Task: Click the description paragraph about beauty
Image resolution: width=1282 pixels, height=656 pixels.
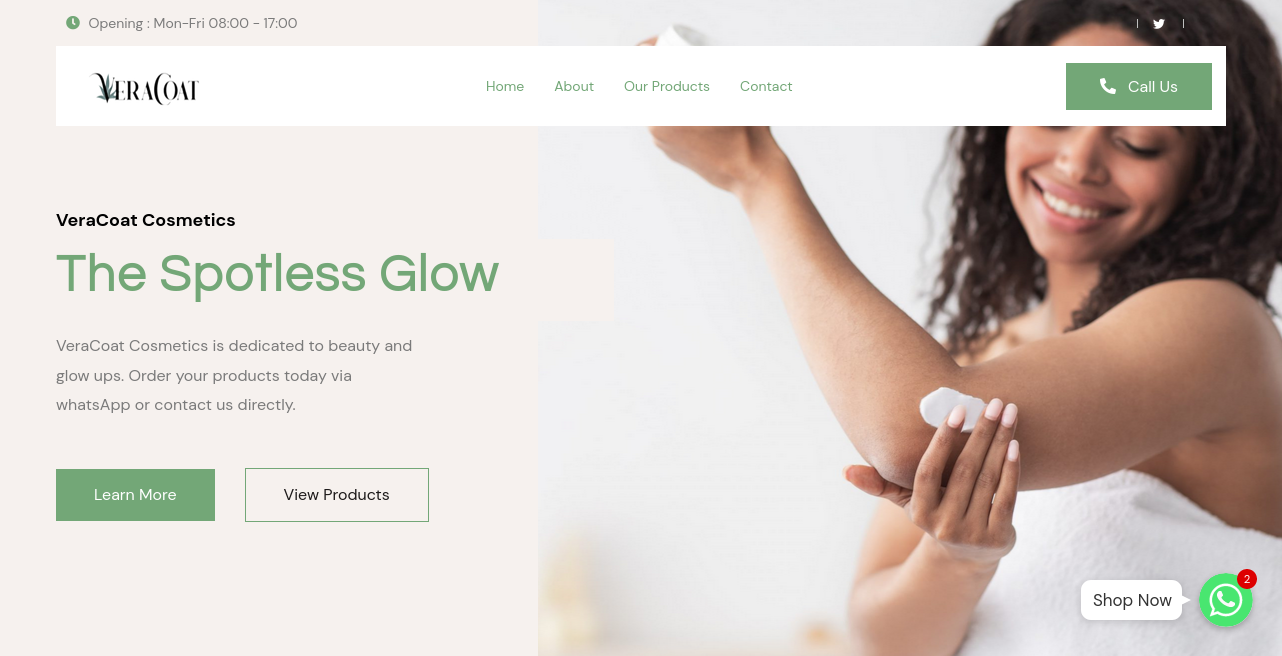Action: [x=234, y=375]
